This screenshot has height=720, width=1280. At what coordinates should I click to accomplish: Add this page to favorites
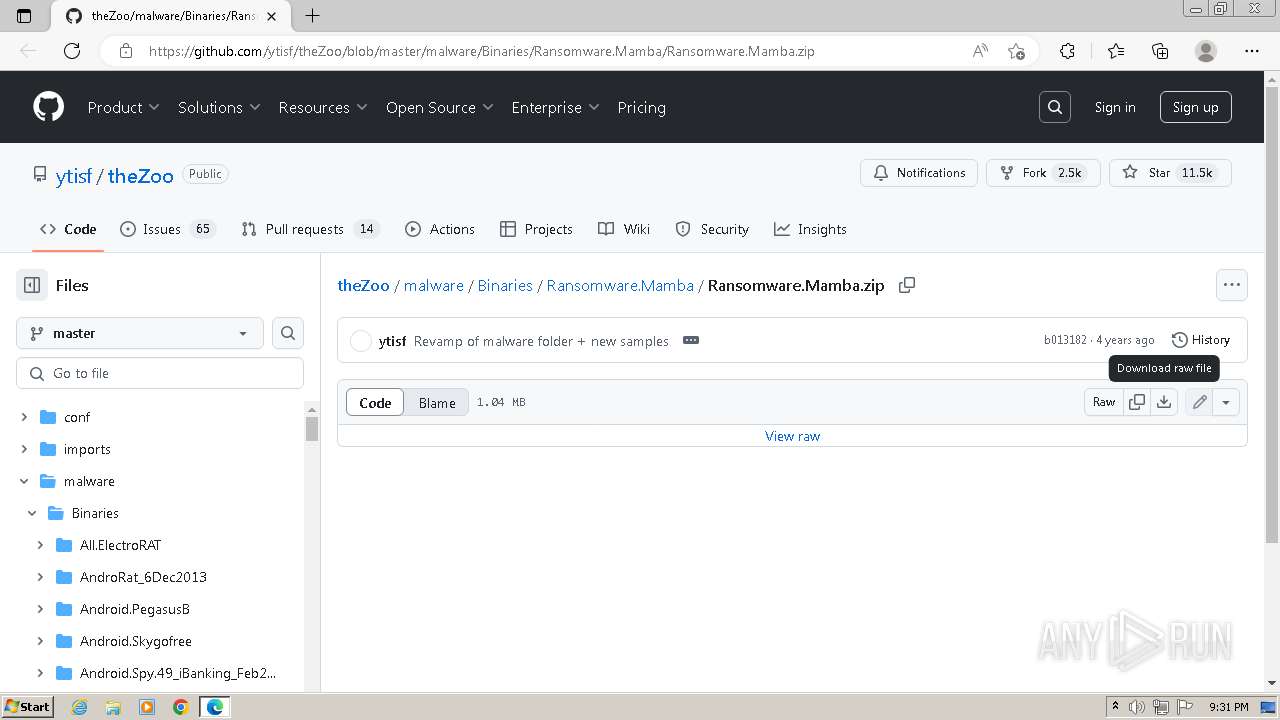(x=1016, y=51)
